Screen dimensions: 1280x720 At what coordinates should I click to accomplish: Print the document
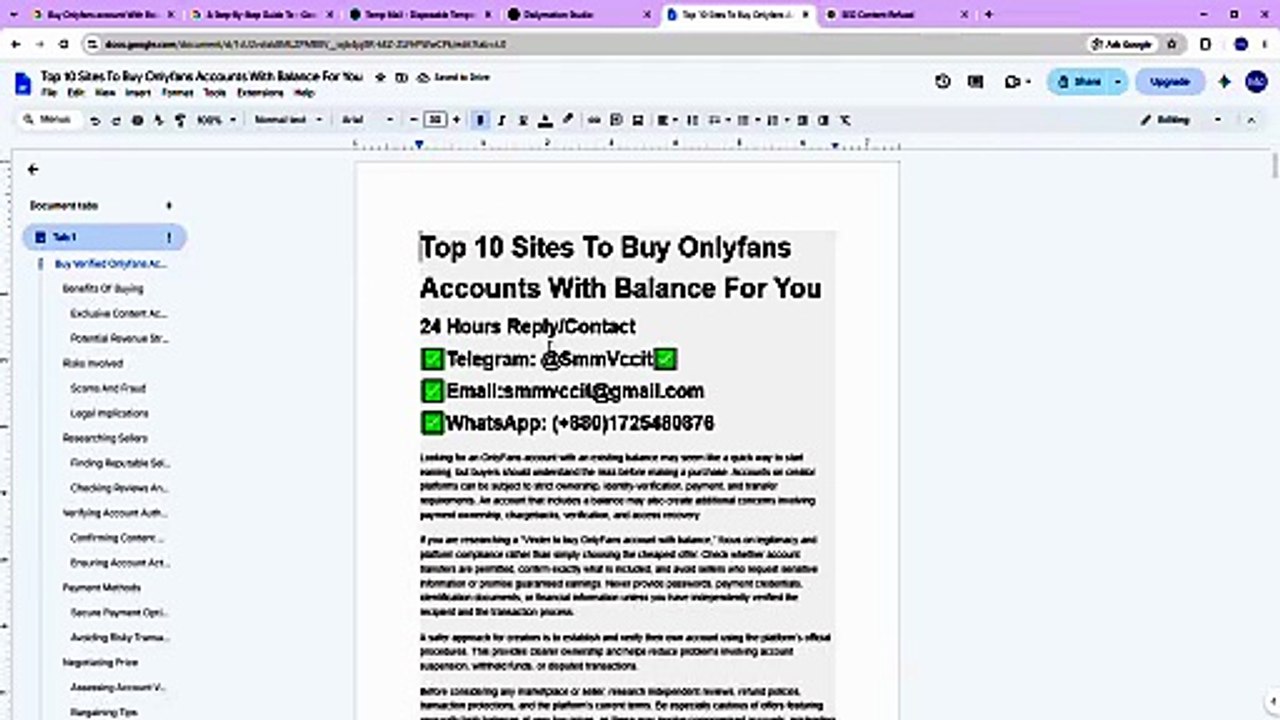click(138, 120)
